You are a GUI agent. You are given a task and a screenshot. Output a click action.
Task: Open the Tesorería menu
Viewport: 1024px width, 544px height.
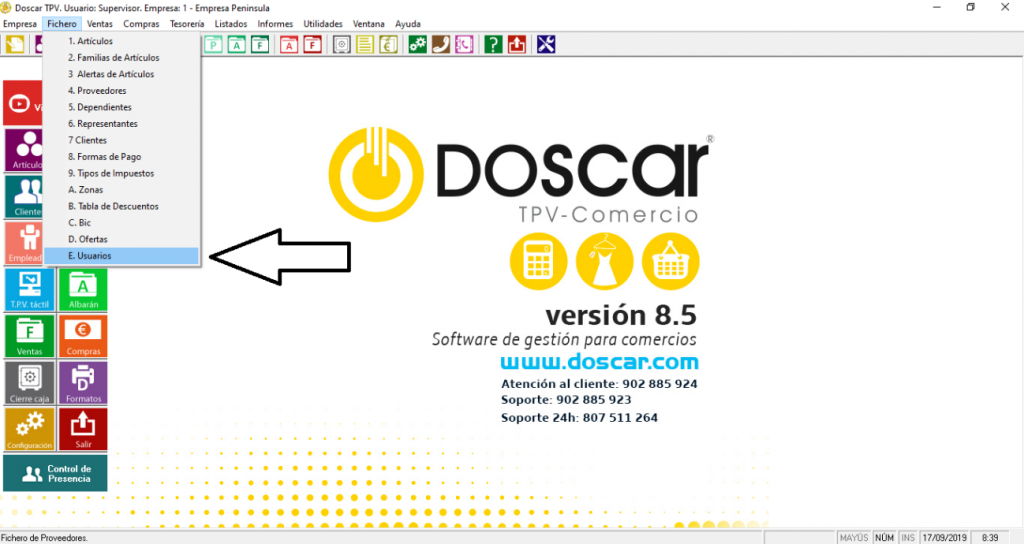(187, 24)
